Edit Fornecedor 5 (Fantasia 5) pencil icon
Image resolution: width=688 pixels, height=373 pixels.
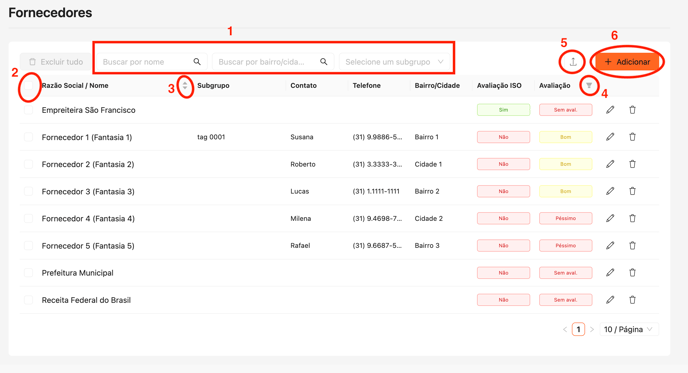[x=610, y=245]
